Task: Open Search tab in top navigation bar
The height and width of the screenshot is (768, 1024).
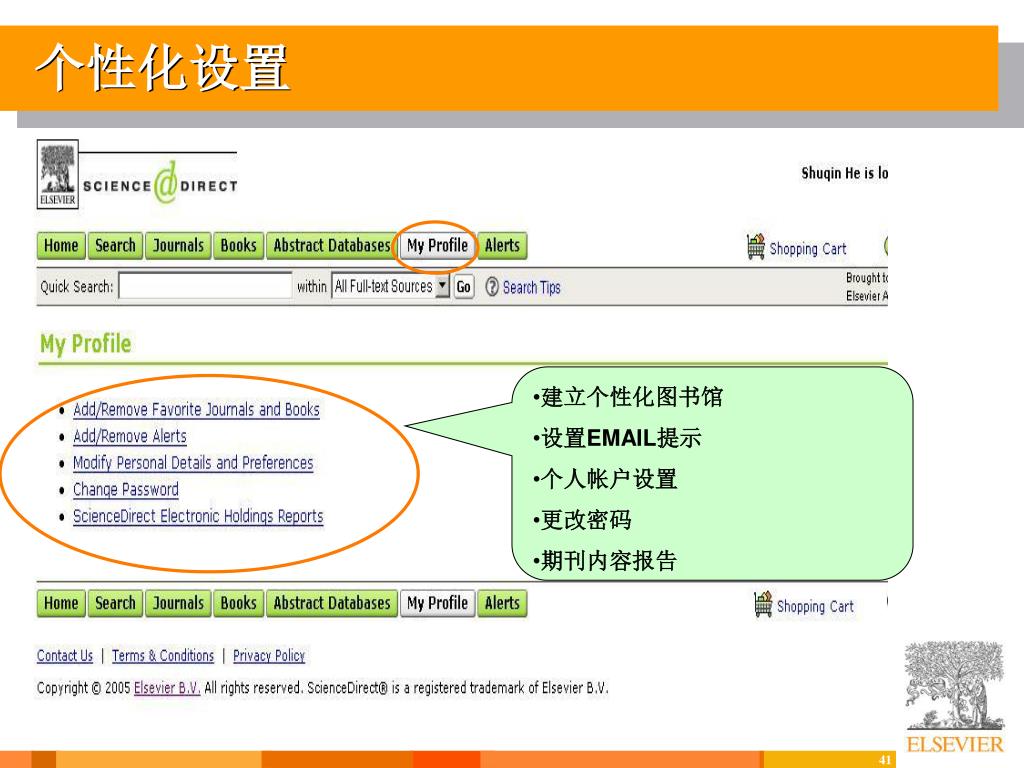Action: [x=115, y=246]
